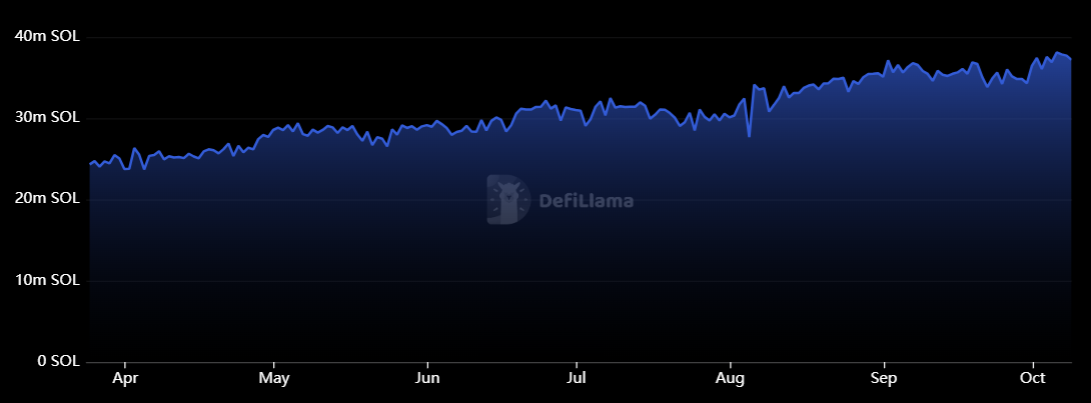Viewport: 1091px width, 403px height.
Task: Click the 30m SOL y-axis label
Action: click(x=47, y=118)
